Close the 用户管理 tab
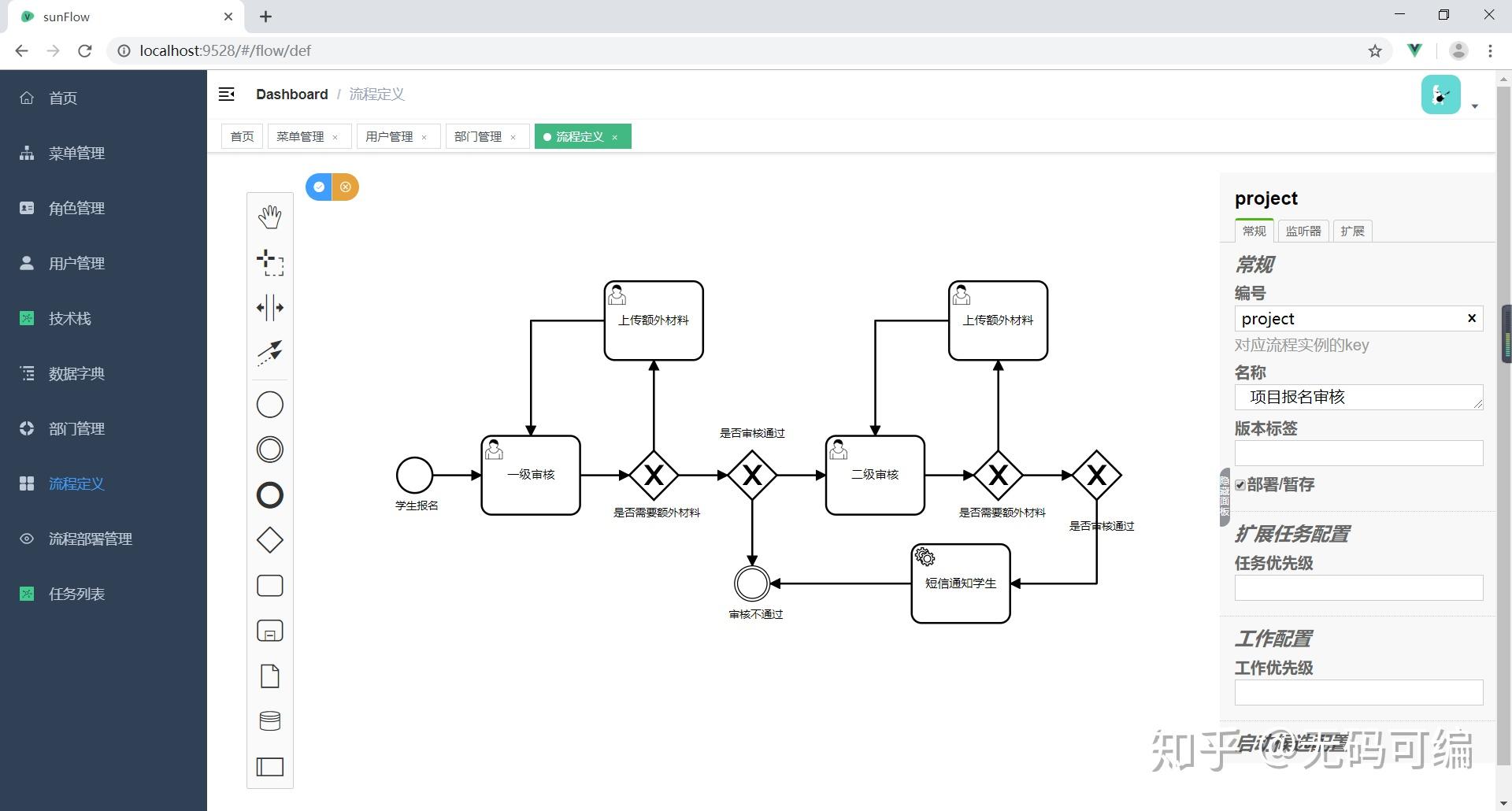1512x811 pixels. (x=424, y=136)
